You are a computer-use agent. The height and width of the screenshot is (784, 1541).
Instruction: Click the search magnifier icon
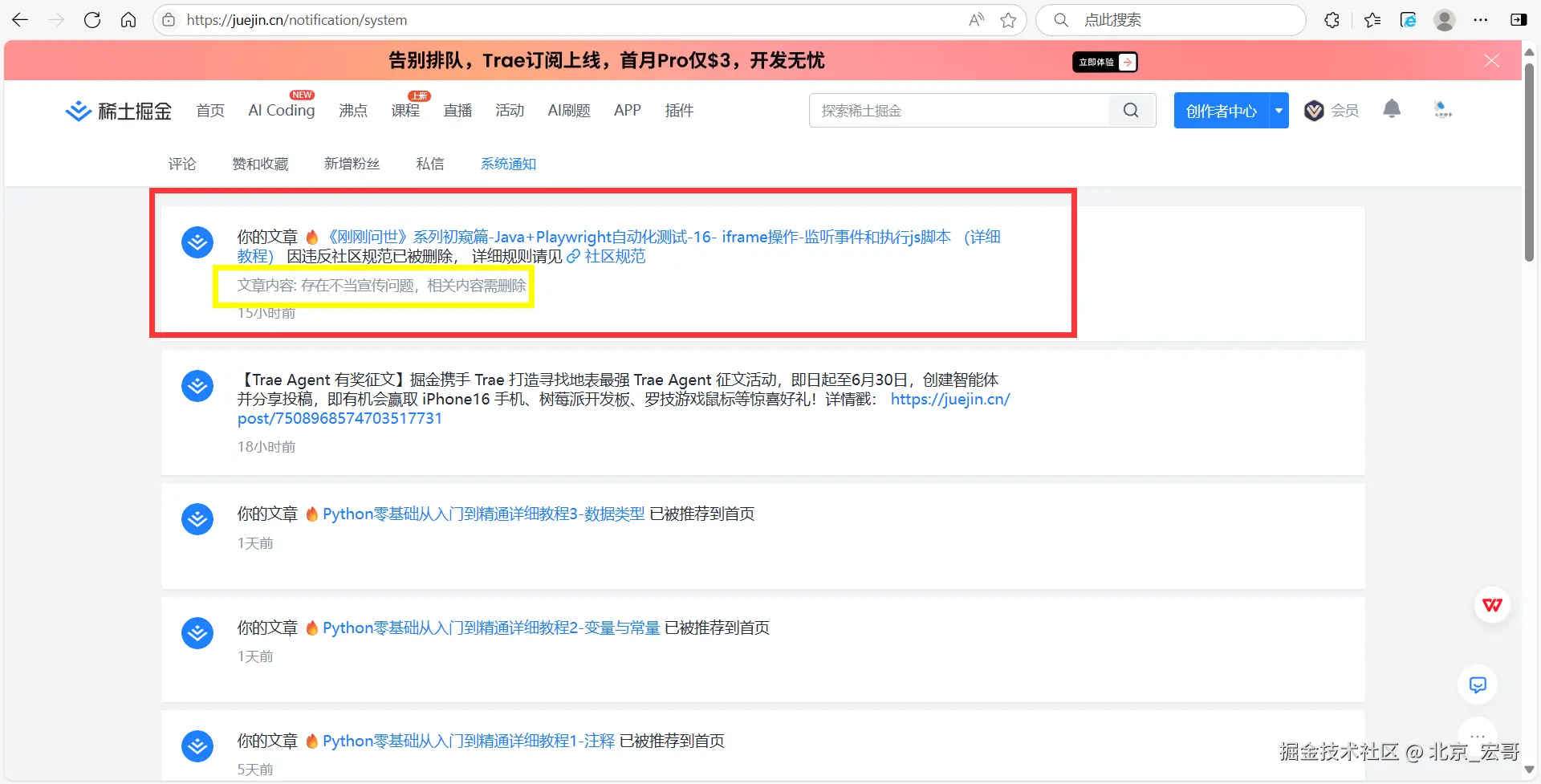pyautogui.click(x=1131, y=110)
